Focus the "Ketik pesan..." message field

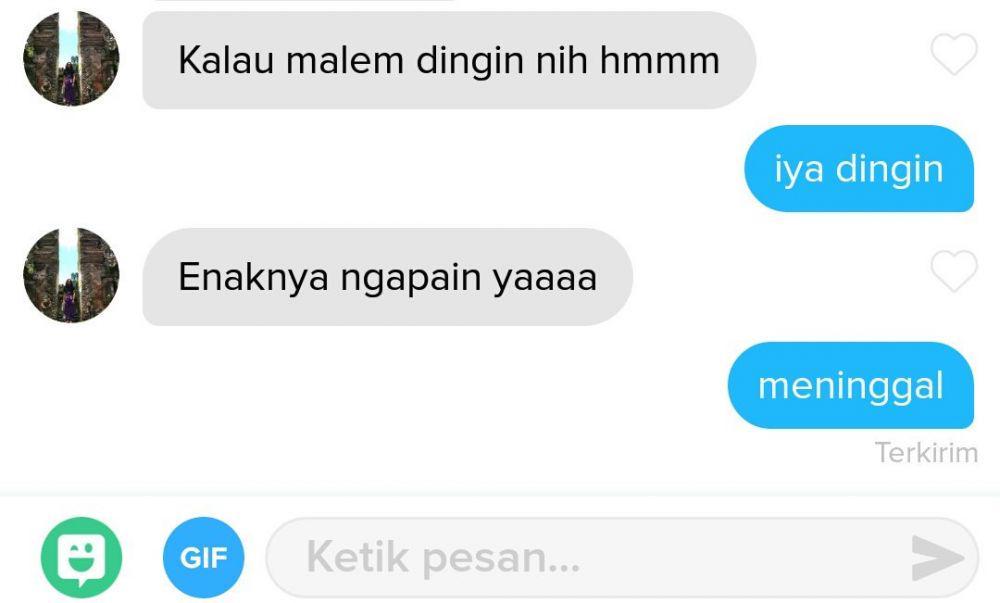(622, 558)
